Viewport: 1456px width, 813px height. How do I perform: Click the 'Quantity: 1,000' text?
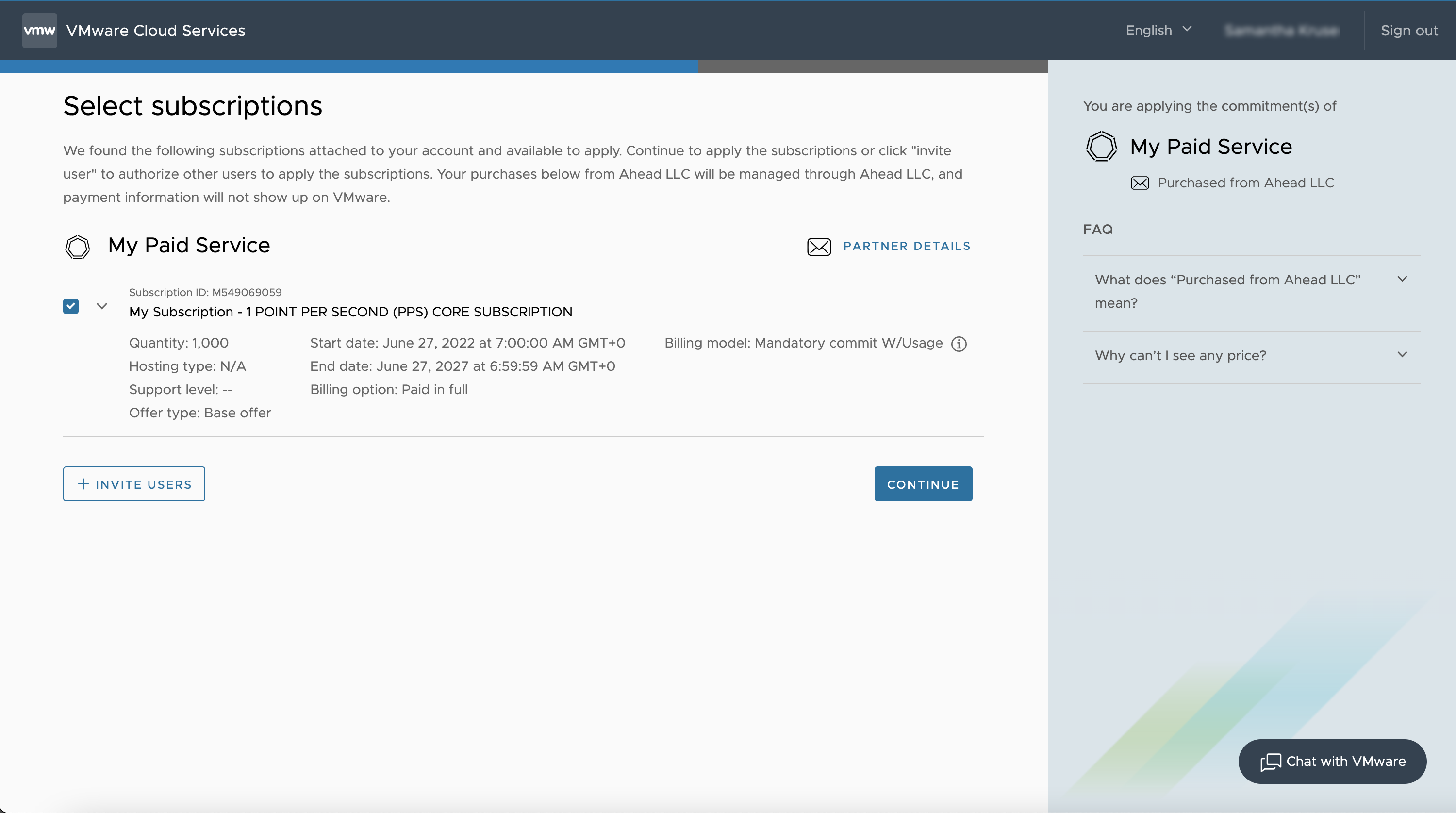click(x=179, y=343)
